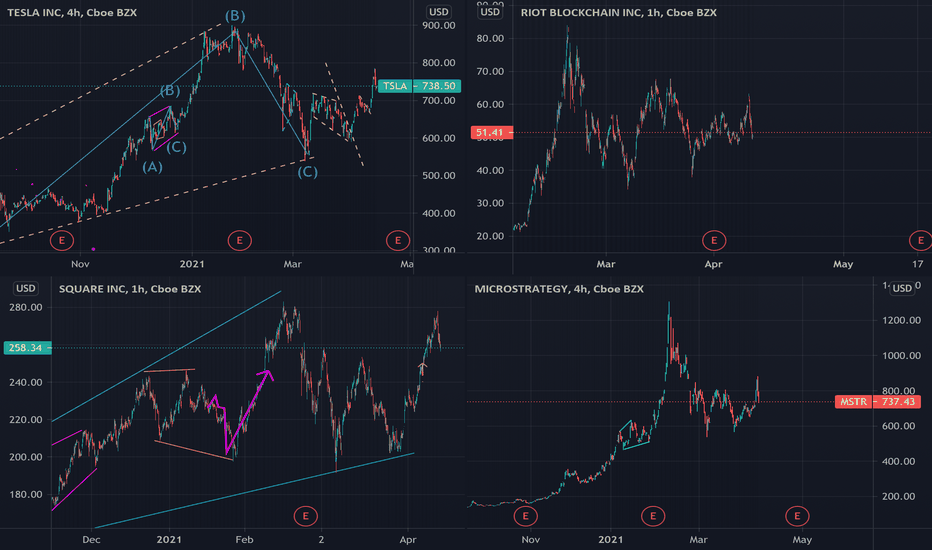The height and width of the screenshot is (550, 932).
Task: Click 900.00 on Tesla price axis
Action: pyautogui.click(x=439, y=26)
